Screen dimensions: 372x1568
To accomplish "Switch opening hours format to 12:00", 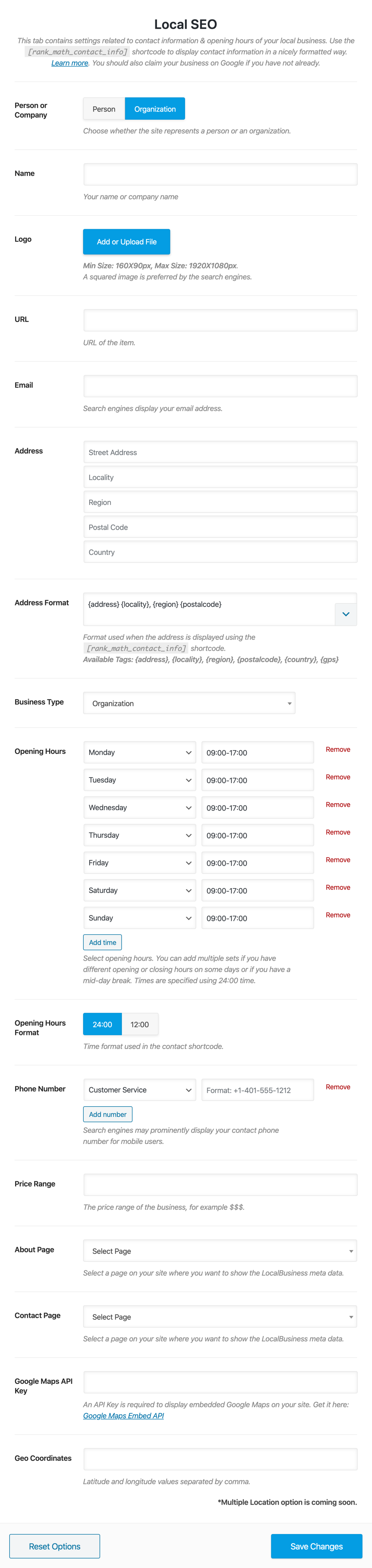I will [139, 1024].
